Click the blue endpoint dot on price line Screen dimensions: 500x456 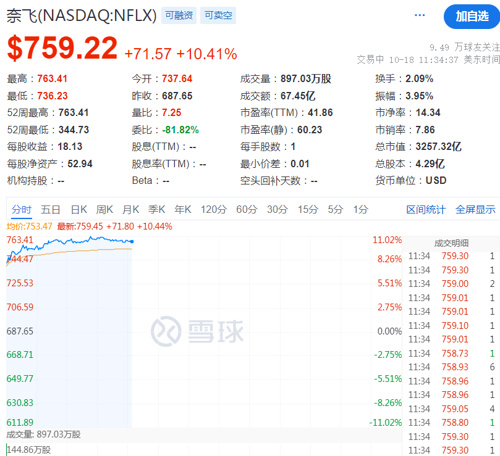point(132,241)
